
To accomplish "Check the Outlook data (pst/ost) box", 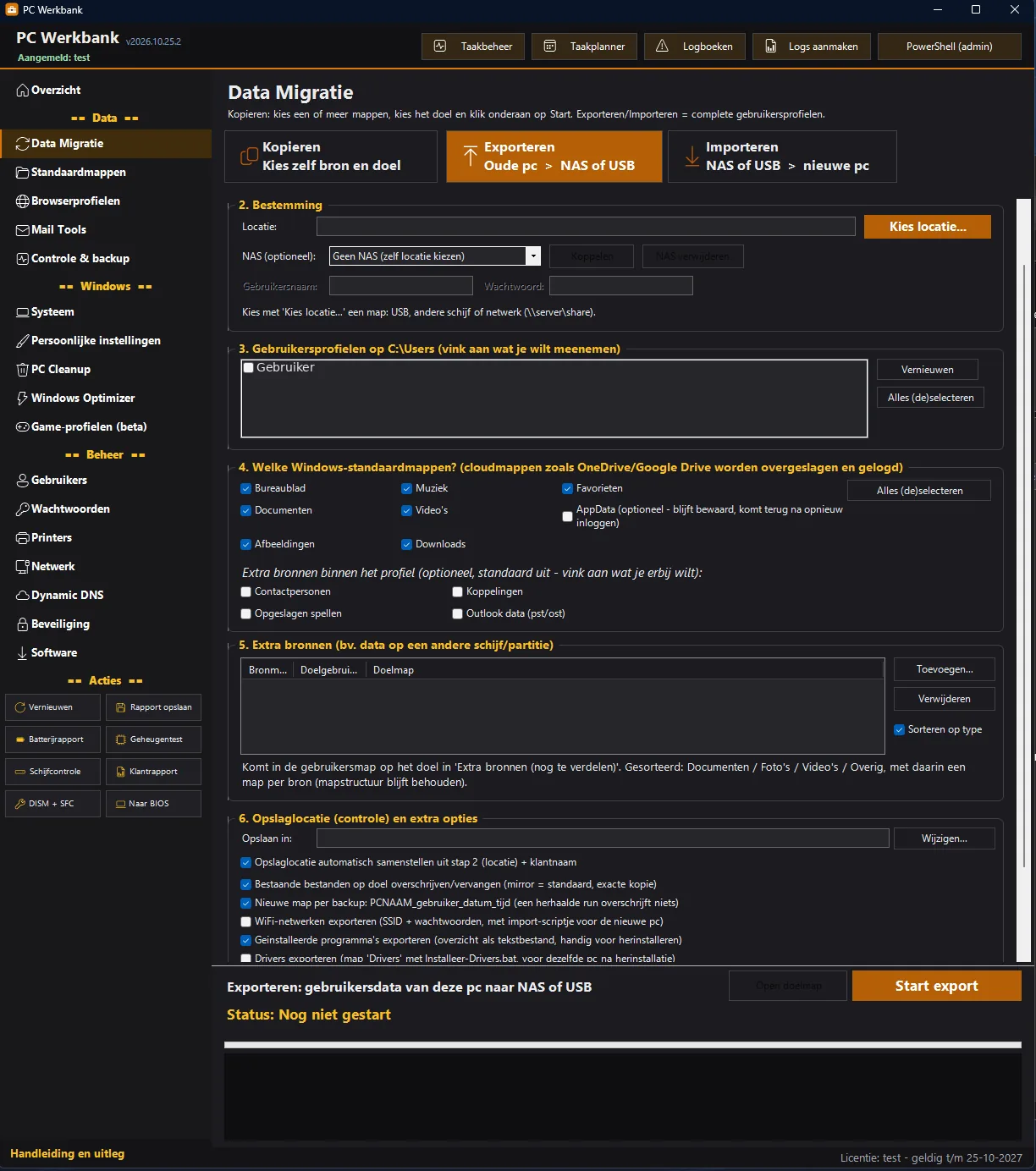I will click(458, 613).
